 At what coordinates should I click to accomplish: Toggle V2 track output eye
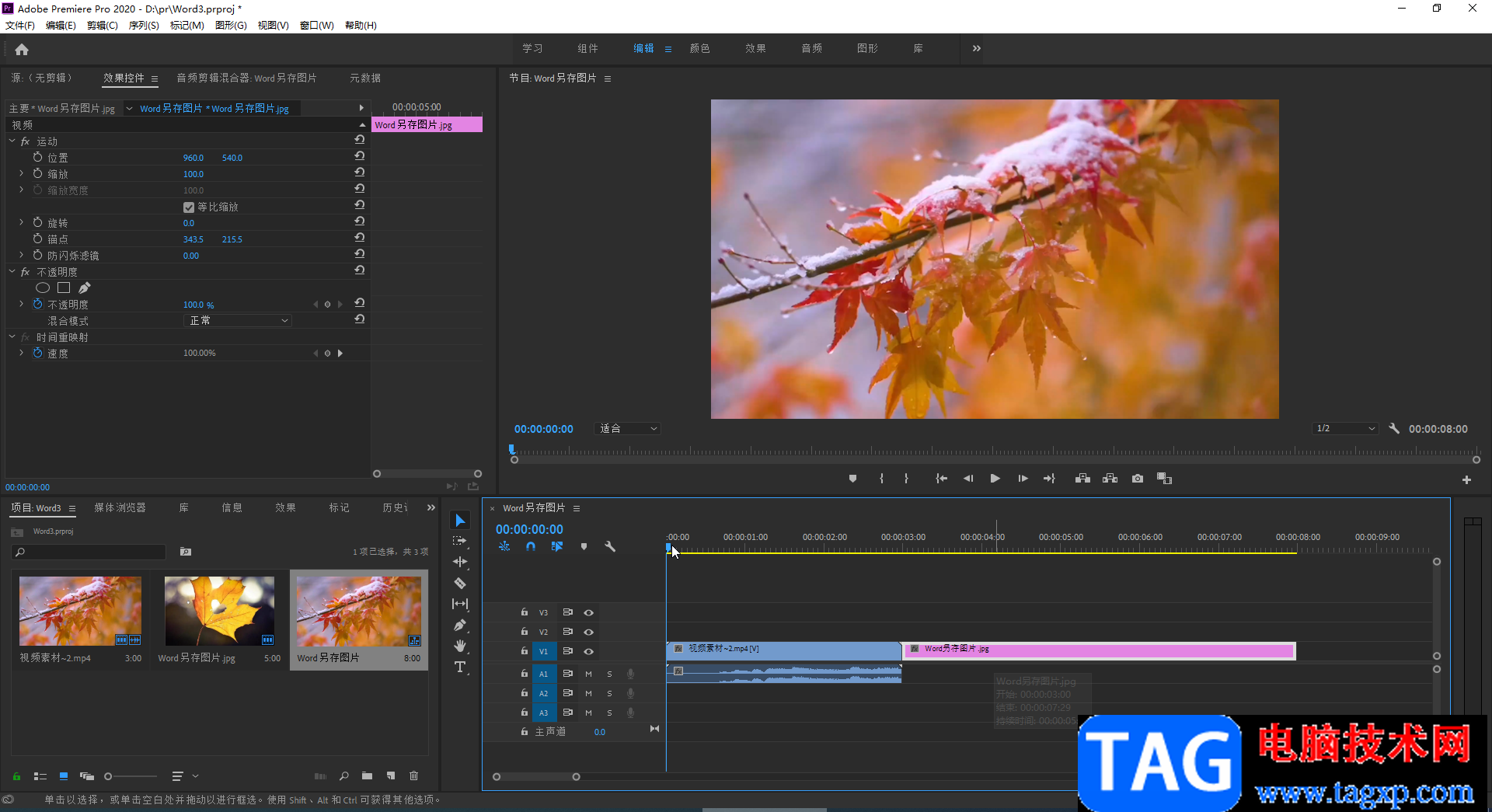click(588, 632)
